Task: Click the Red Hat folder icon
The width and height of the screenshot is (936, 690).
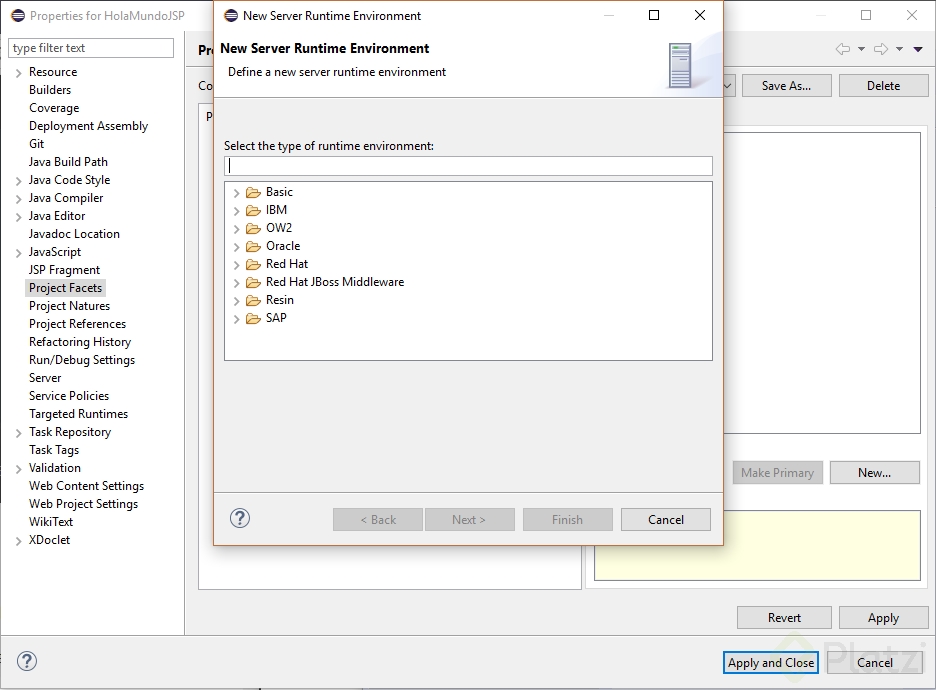Action: click(254, 264)
